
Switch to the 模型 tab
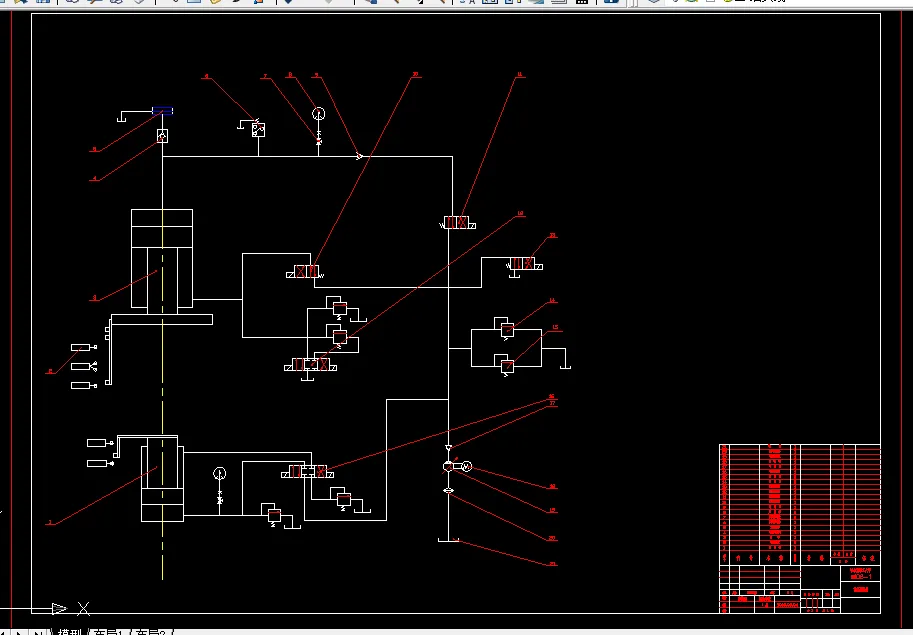coord(69,632)
